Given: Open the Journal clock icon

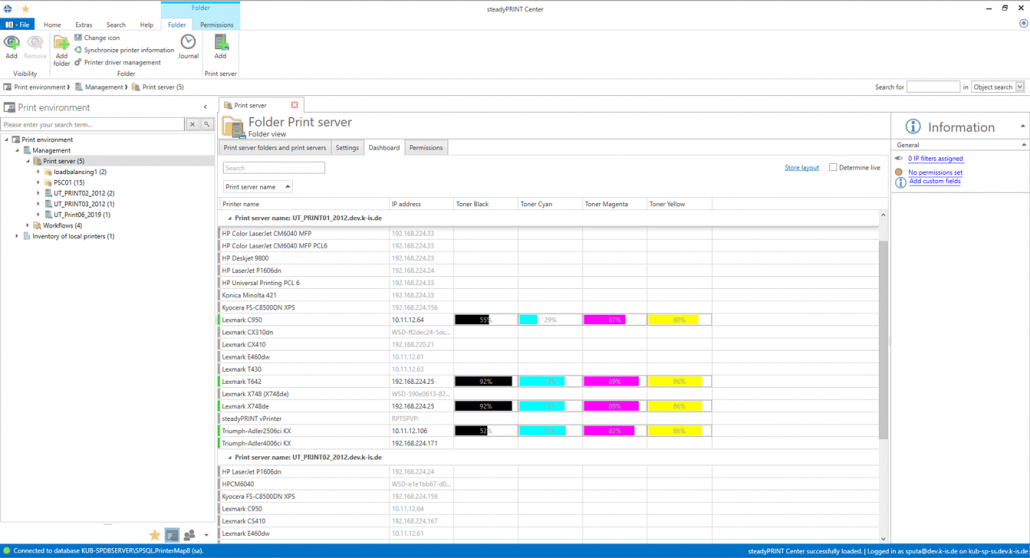Looking at the screenshot, I should coord(188,42).
